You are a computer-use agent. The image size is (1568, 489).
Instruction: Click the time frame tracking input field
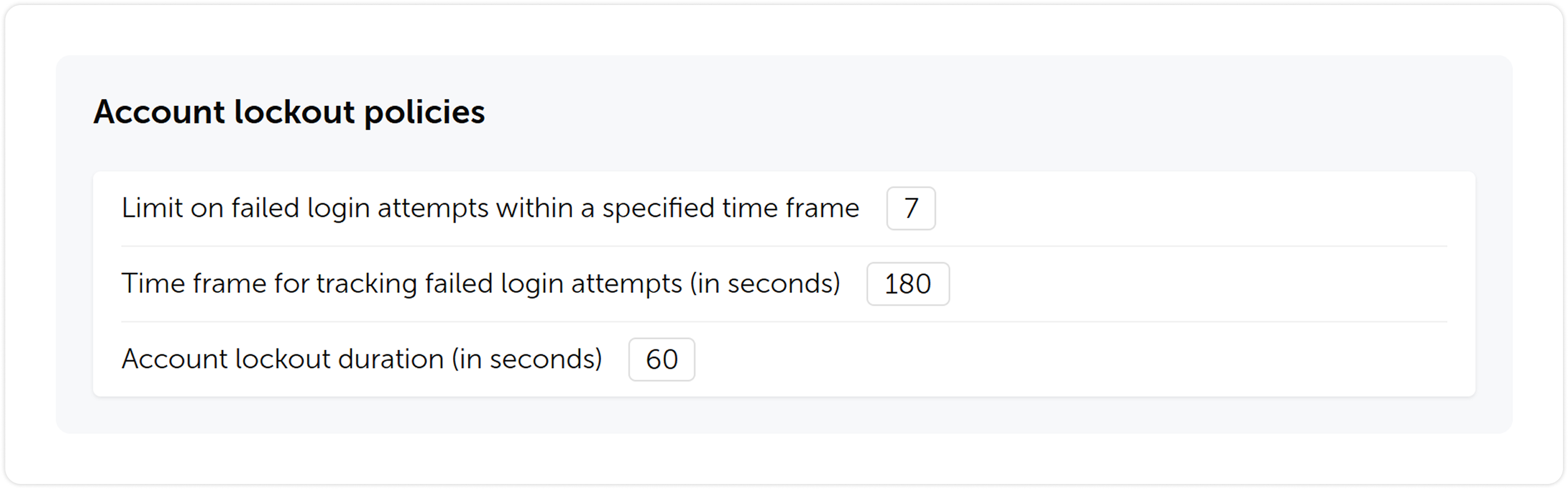coord(909,284)
